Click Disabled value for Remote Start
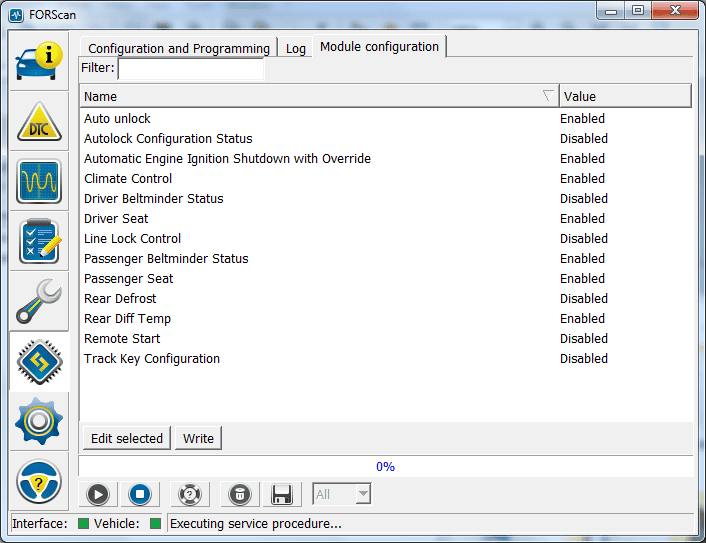706x543 pixels. pyautogui.click(x=584, y=339)
